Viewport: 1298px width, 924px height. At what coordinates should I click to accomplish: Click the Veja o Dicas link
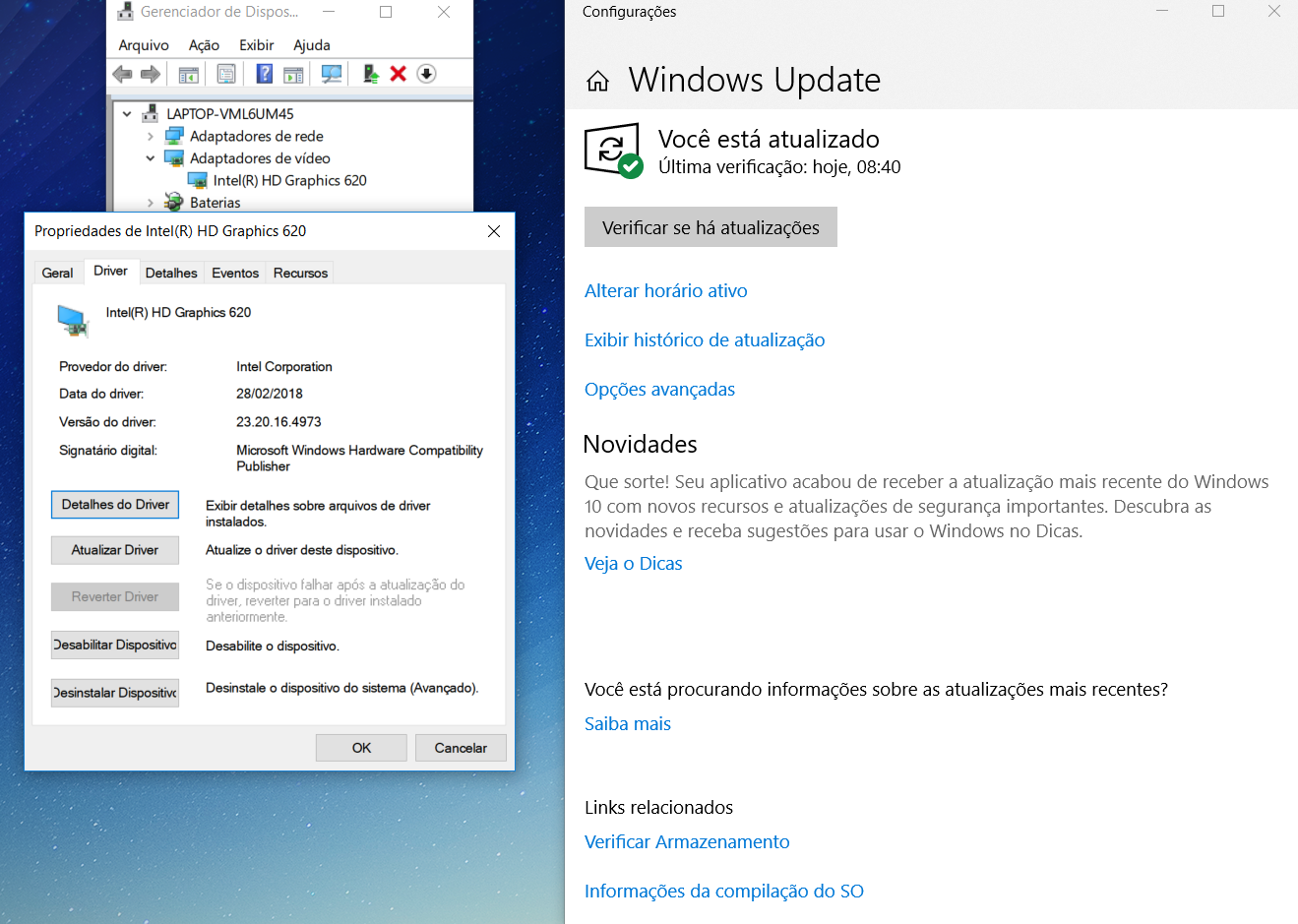[633, 563]
